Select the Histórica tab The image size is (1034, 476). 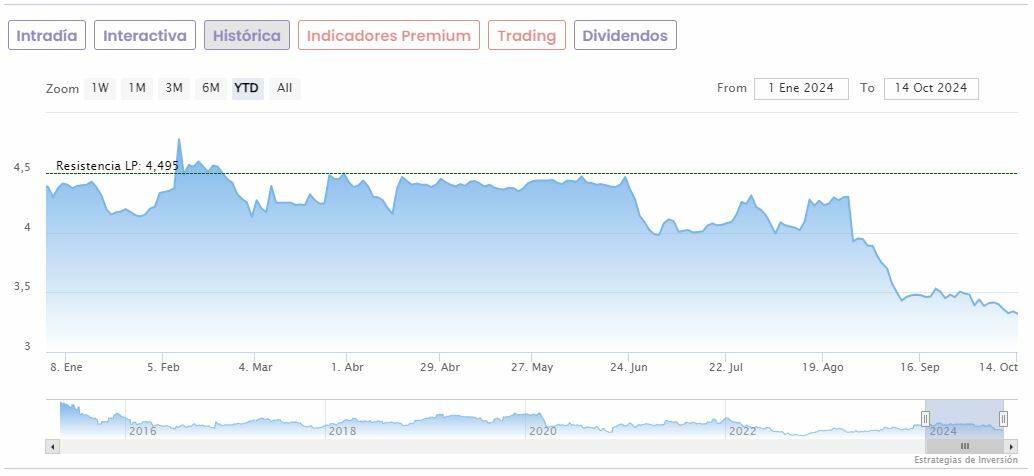(x=247, y=36)
